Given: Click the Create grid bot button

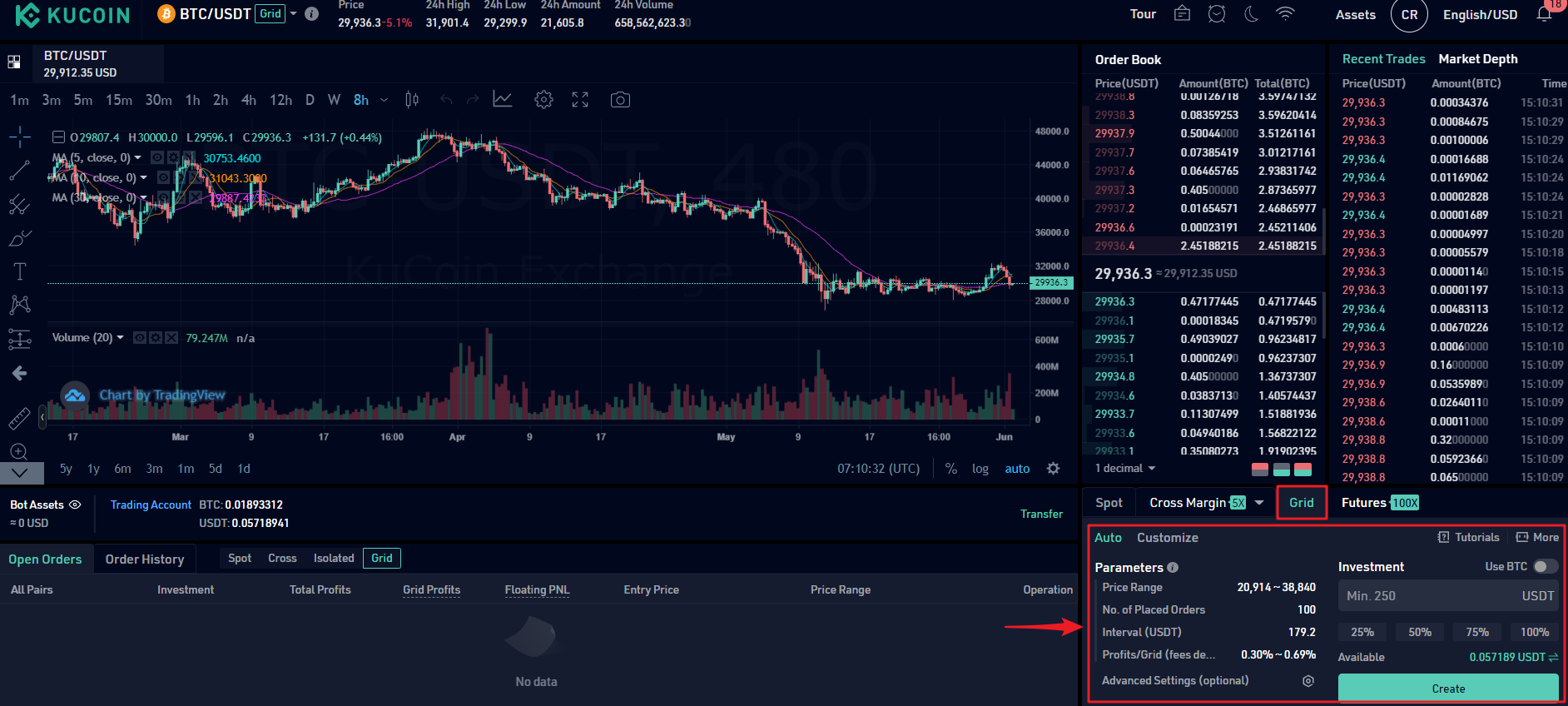Looking at the screenshot, I should (x=1448, y=689).
